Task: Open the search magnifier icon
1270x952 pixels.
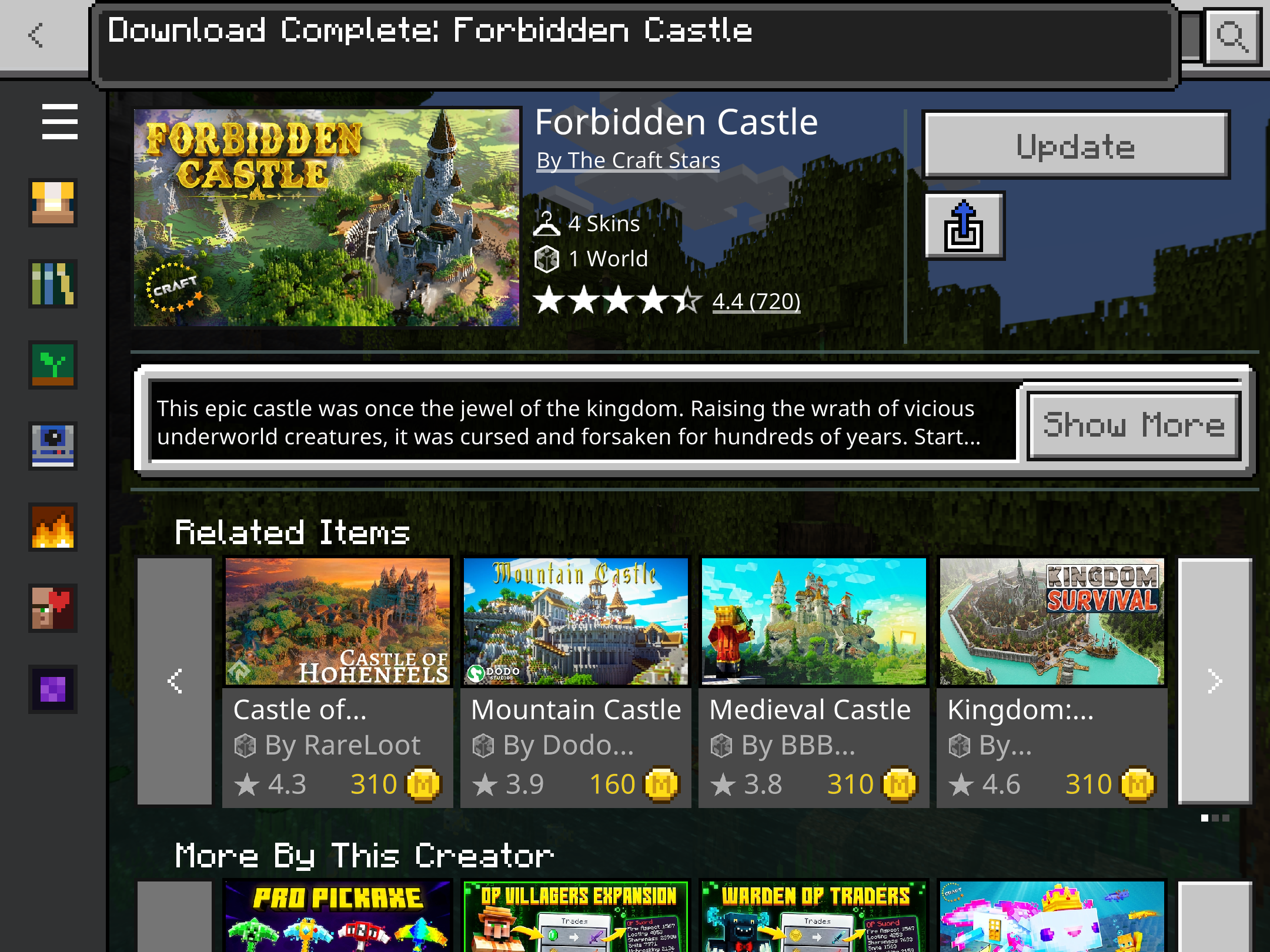Action: pos(1232,36)
